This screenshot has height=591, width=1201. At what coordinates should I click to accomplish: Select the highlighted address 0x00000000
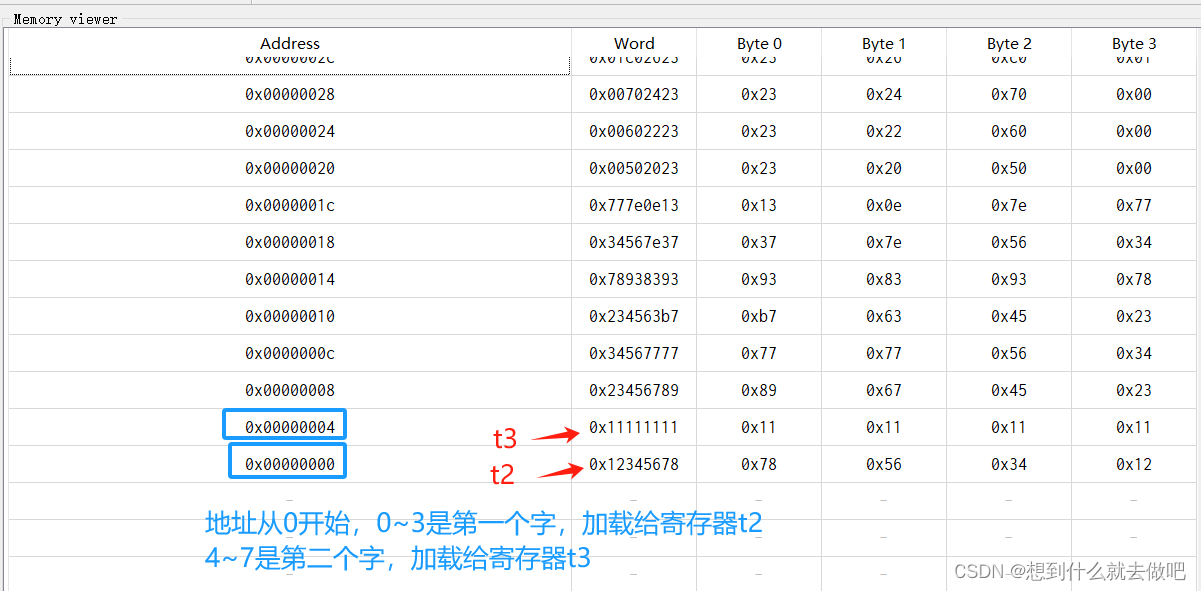pyautogui.click(x=287, y=460)
